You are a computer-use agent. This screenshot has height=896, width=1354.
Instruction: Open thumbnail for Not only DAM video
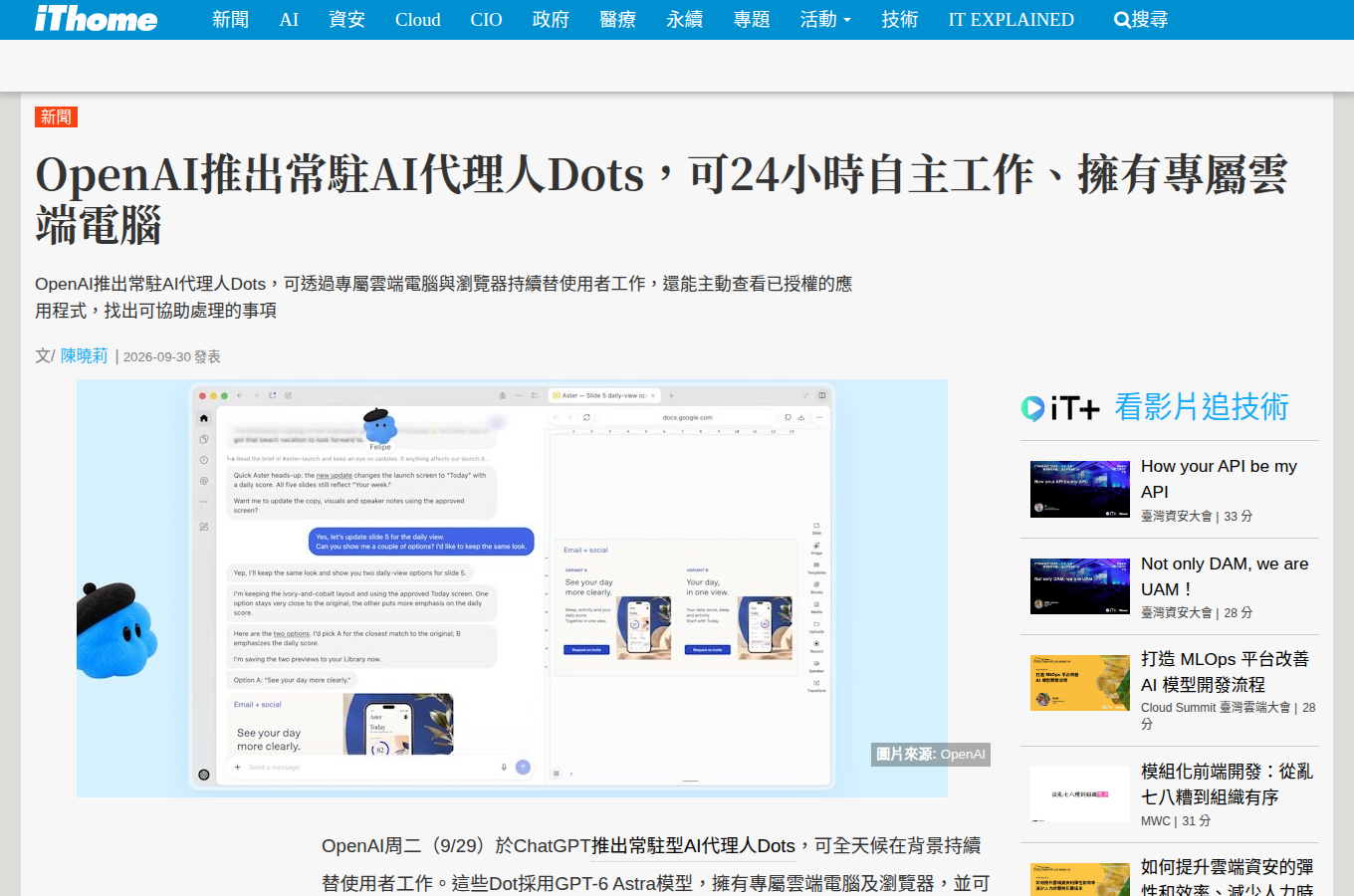click(1080, 586)
